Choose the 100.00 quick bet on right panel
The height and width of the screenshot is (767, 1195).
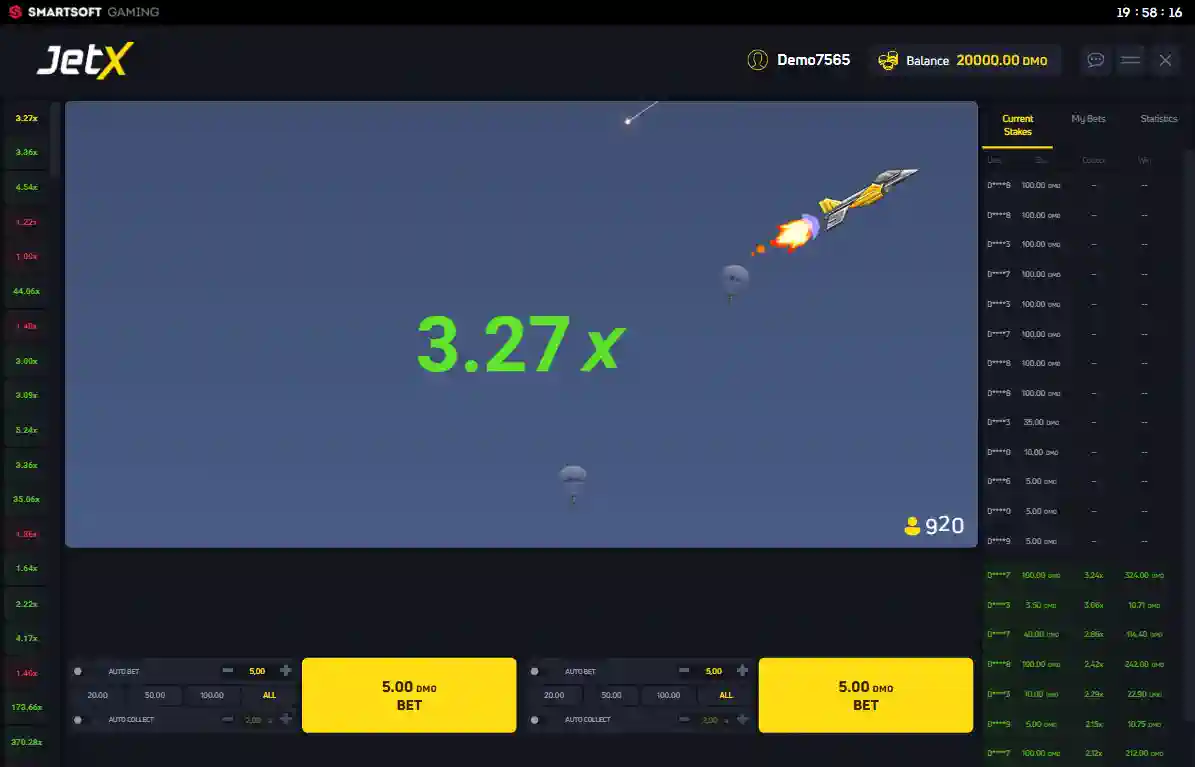tap(668, 695)
